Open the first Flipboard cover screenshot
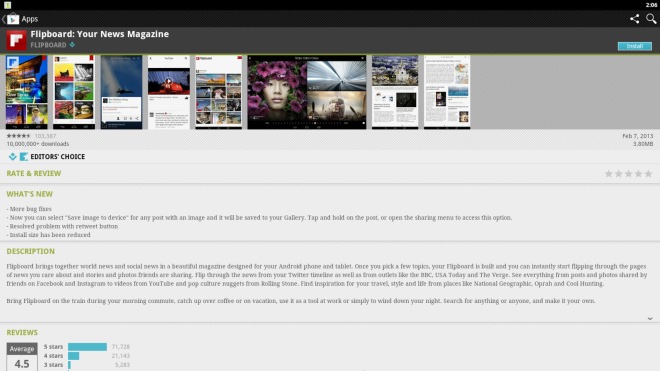 click(x=27, y=92)
